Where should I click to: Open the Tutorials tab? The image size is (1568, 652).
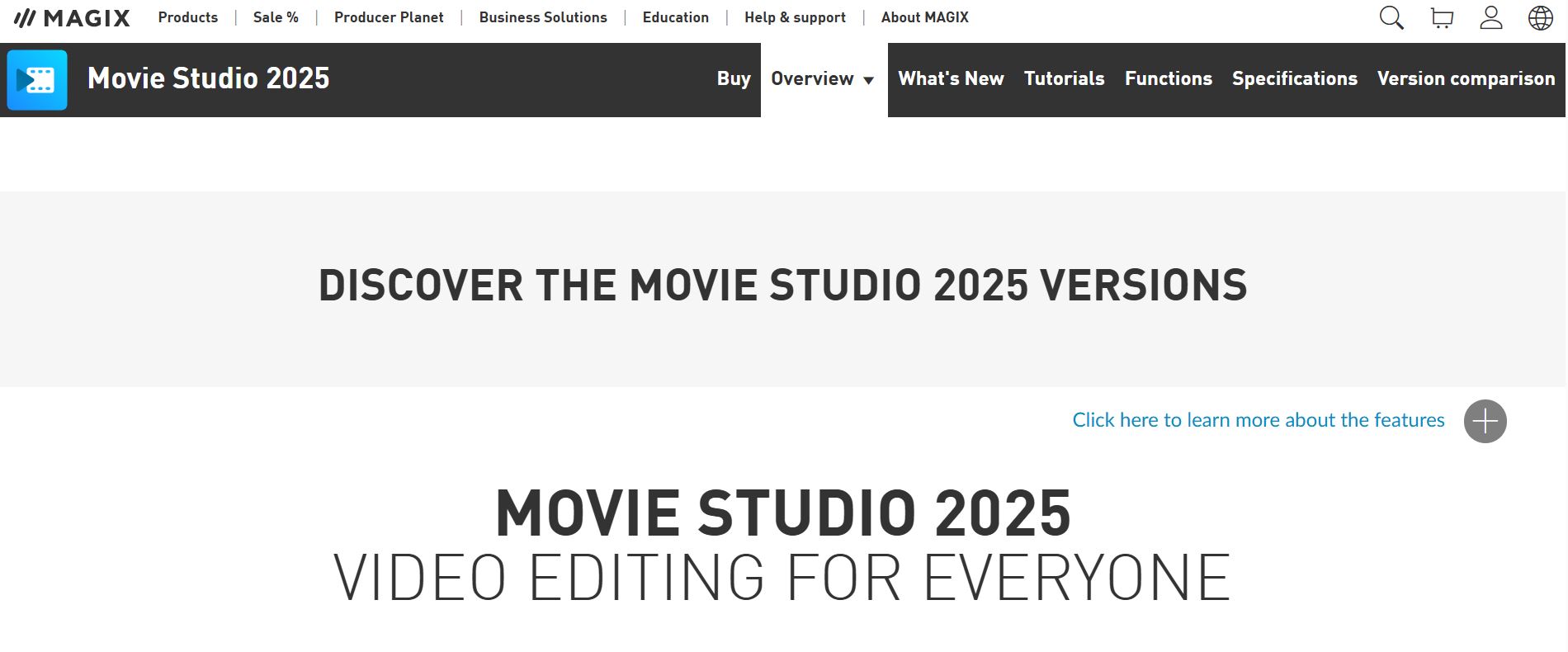coord(1065,79)
